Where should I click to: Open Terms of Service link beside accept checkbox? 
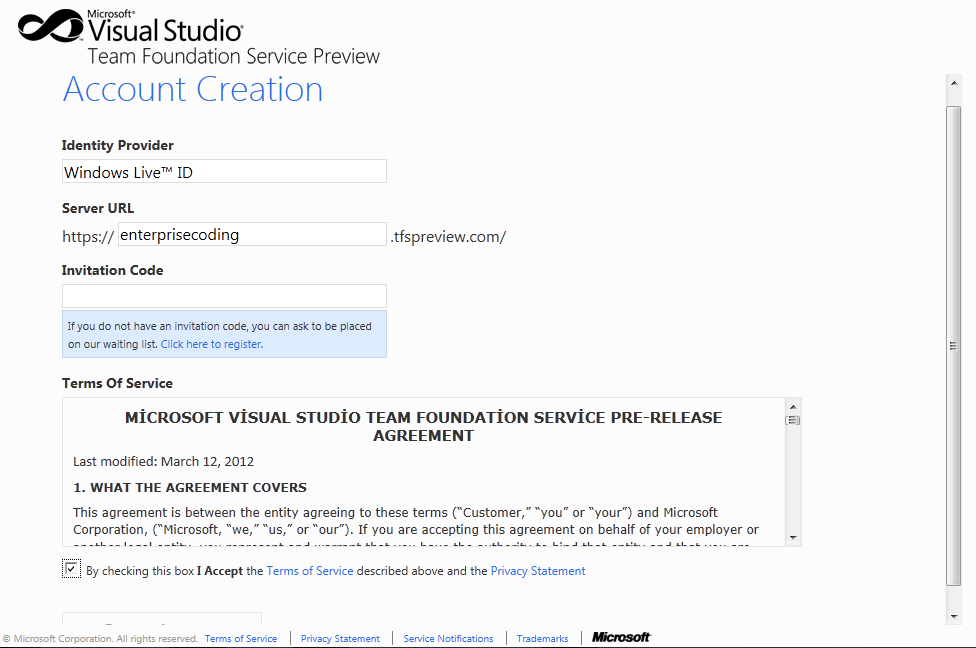click(x=309, y=571)
